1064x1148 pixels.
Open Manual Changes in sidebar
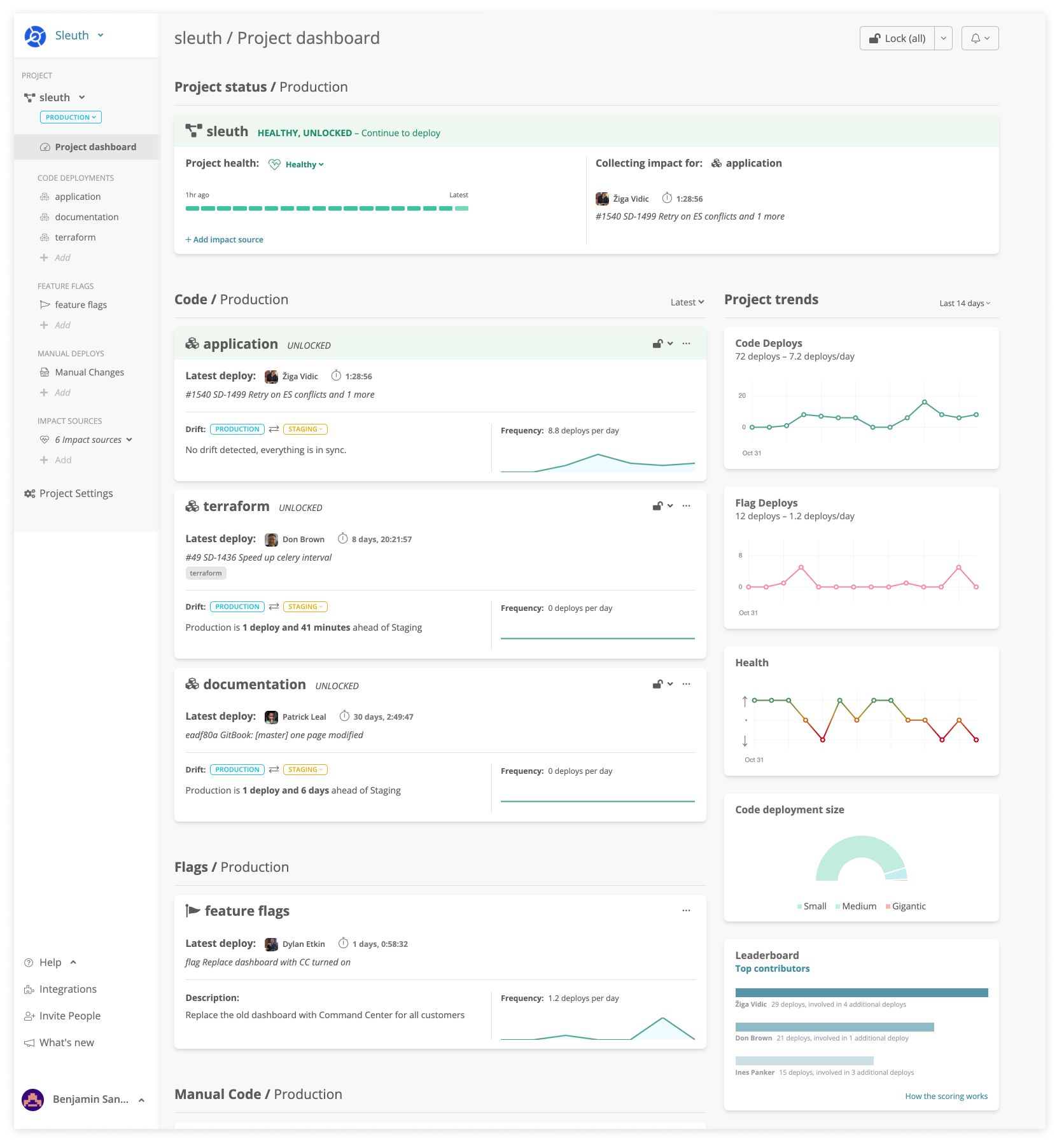89,372
